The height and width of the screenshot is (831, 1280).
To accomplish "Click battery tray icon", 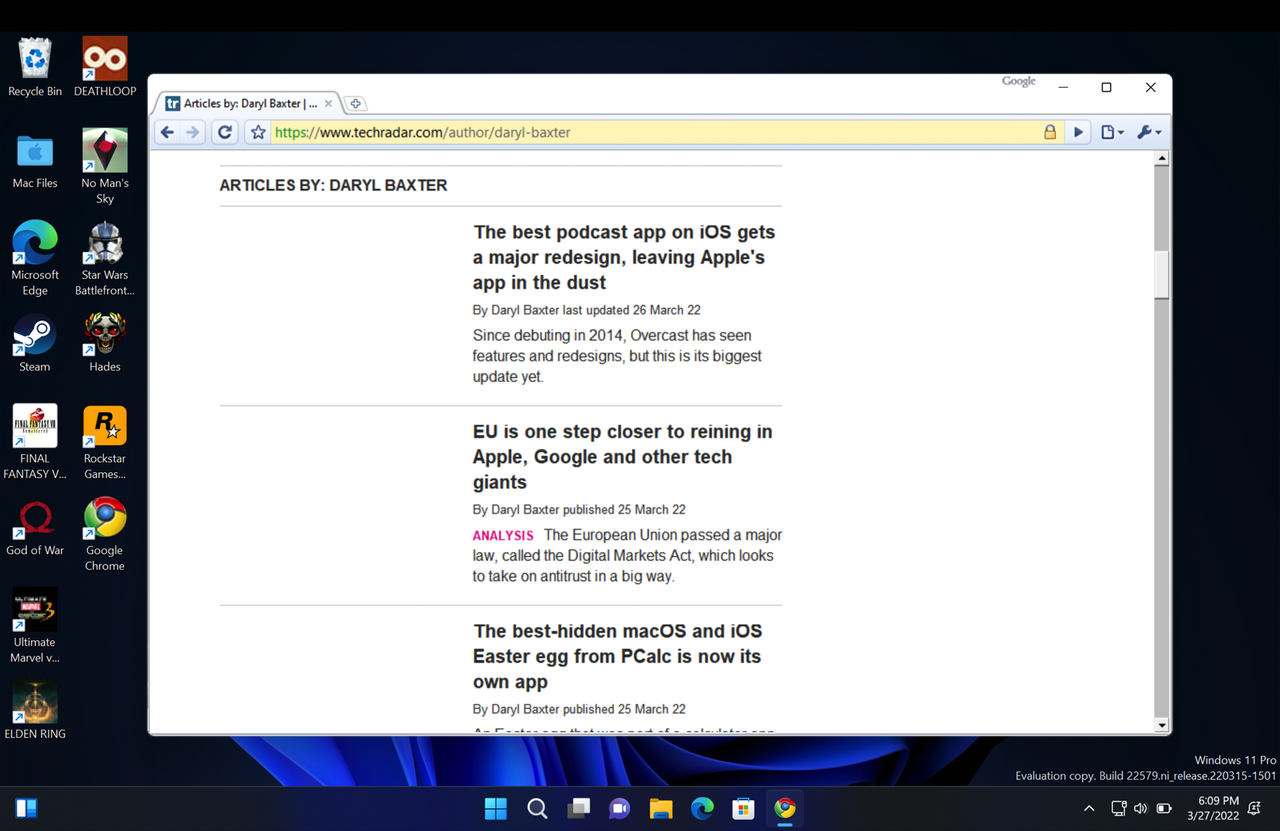I will point(1164,808).
